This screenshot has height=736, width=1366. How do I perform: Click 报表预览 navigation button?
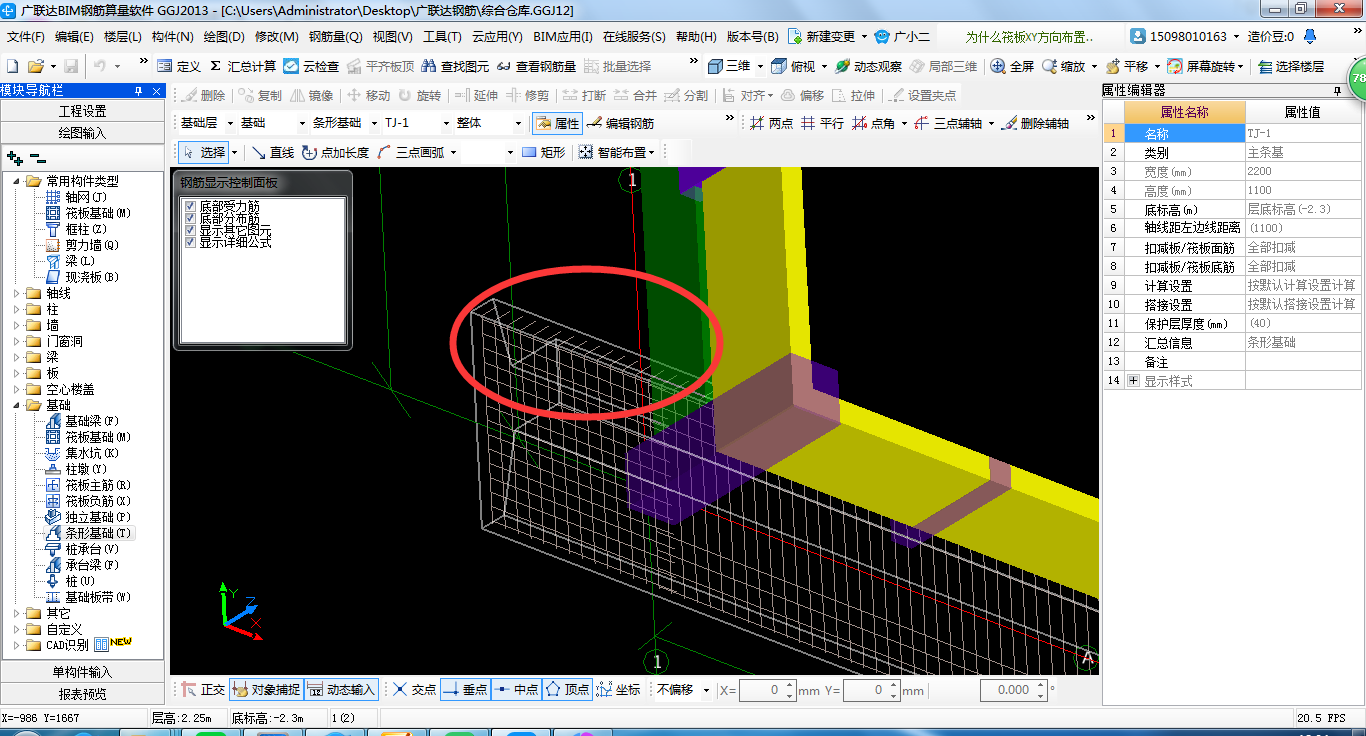tap(83, 694)
